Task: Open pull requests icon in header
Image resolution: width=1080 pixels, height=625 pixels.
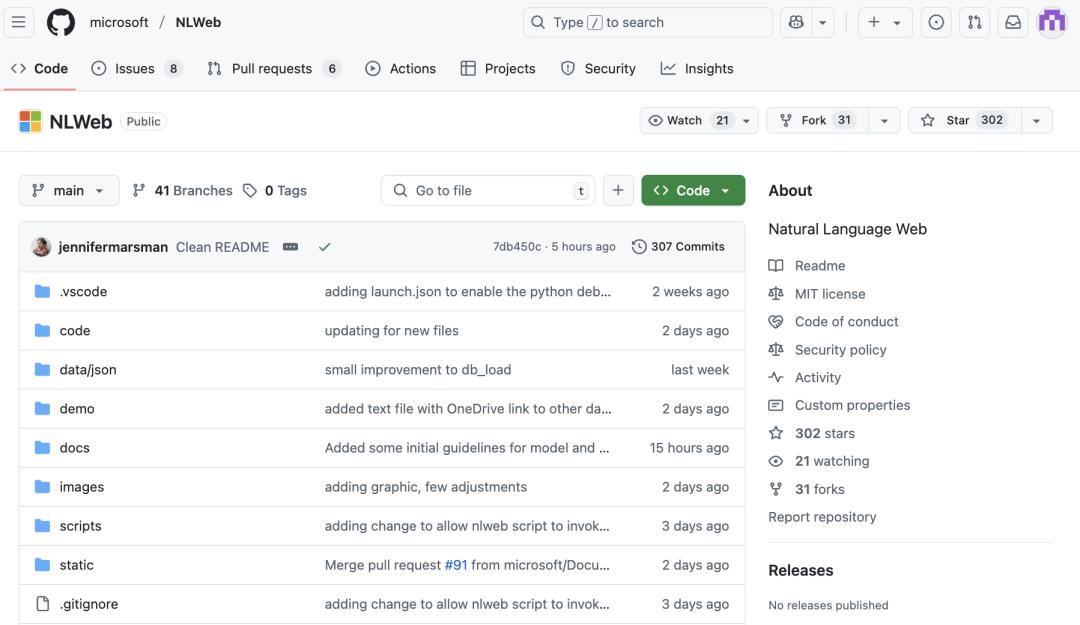Action: (x=975, y=22)
